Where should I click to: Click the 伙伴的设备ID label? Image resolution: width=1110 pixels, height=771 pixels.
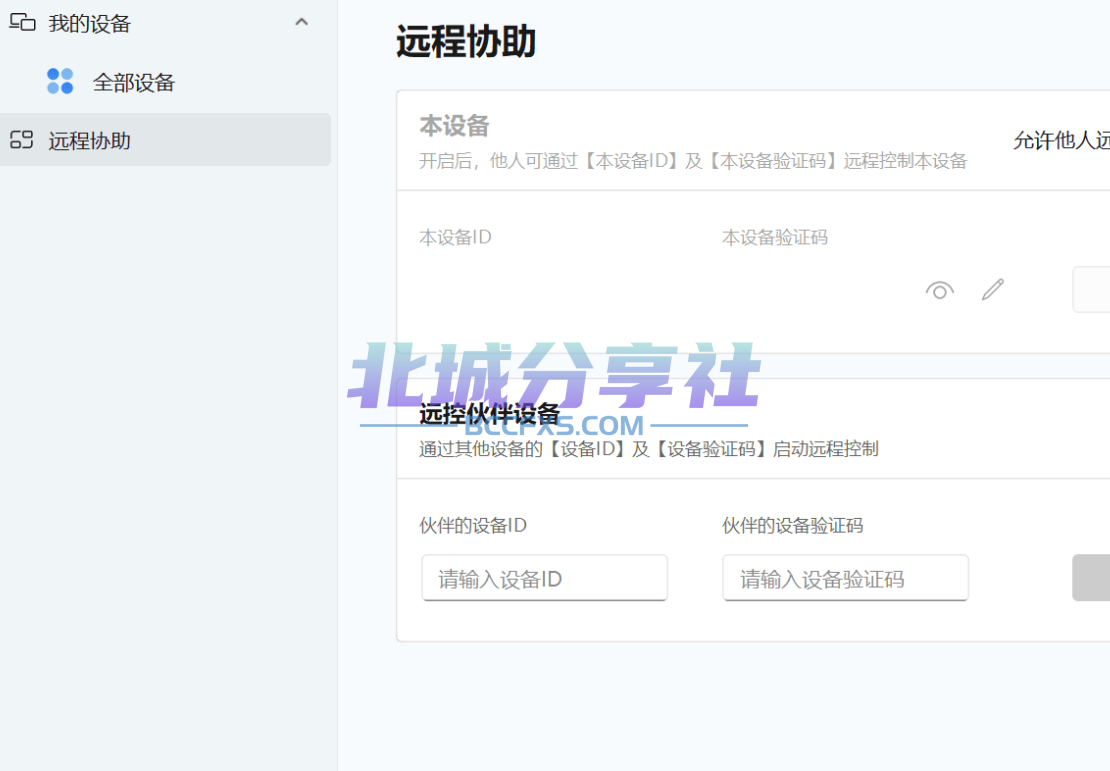click(473, 525)
